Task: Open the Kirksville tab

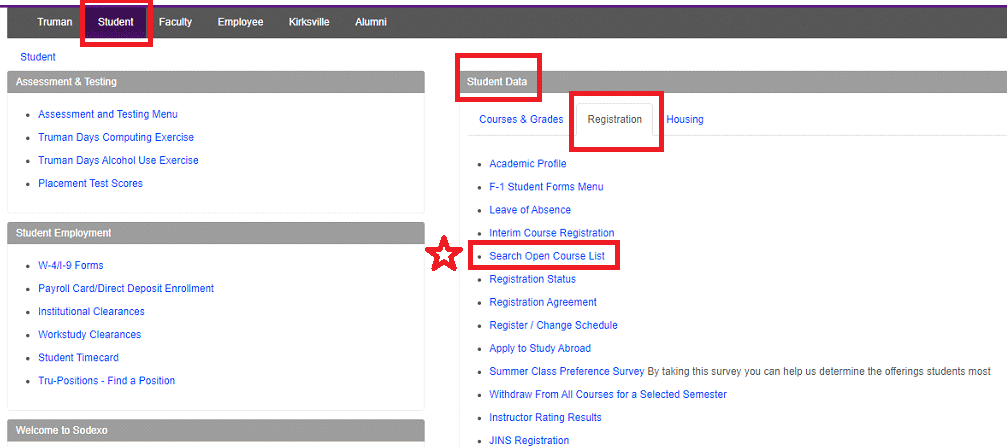Action: coord(309,22)
